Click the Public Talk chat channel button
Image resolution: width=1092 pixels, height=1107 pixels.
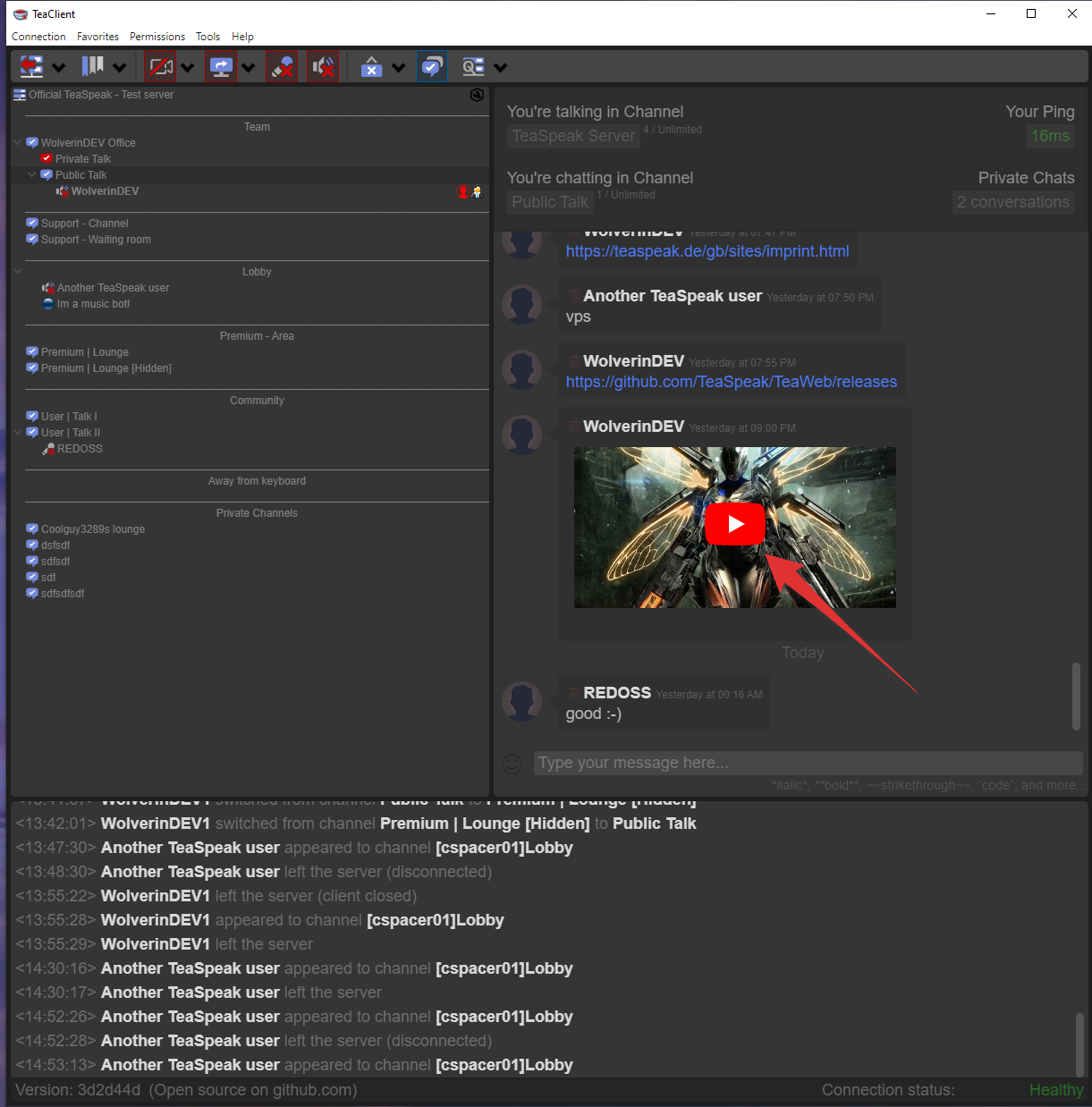tap(550, 202)
